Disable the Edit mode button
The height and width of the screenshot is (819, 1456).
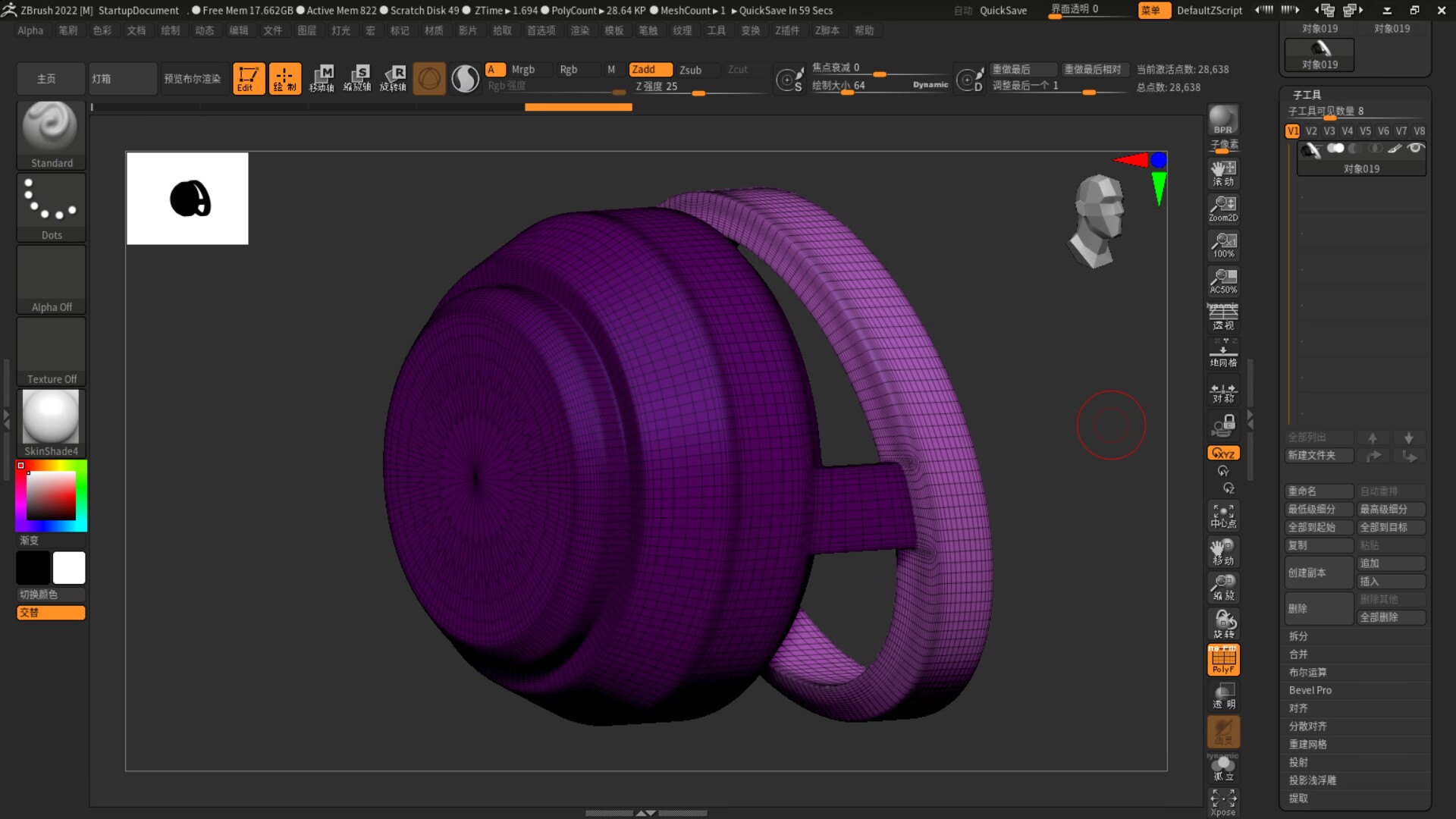coord(248,78)
